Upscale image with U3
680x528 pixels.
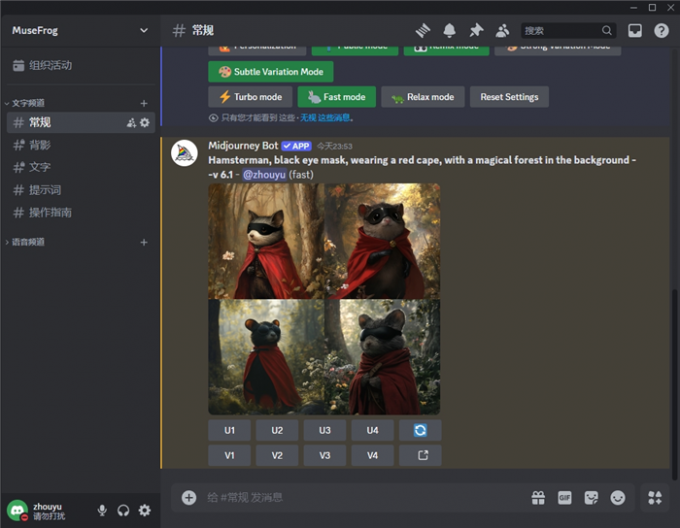point(325,430)
